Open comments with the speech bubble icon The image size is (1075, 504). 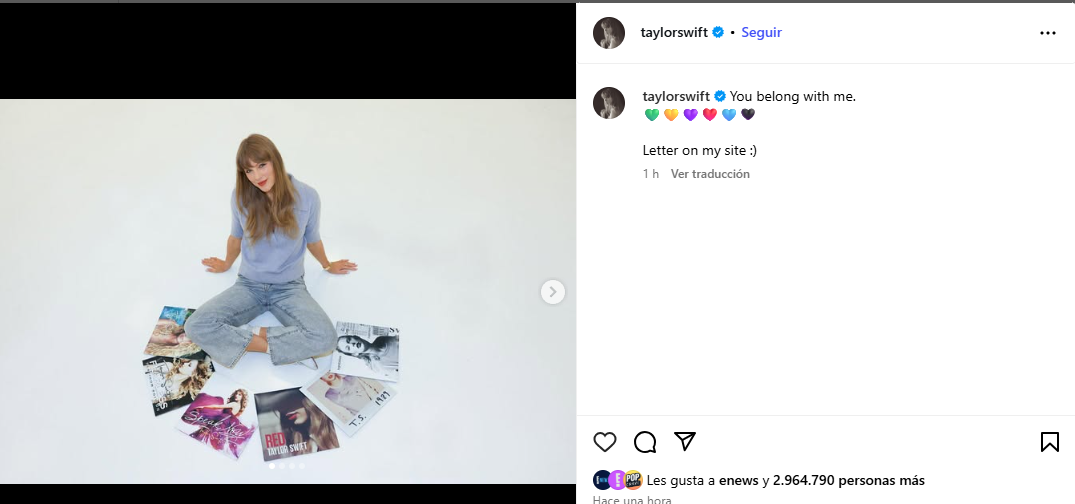tap(645, 442)
